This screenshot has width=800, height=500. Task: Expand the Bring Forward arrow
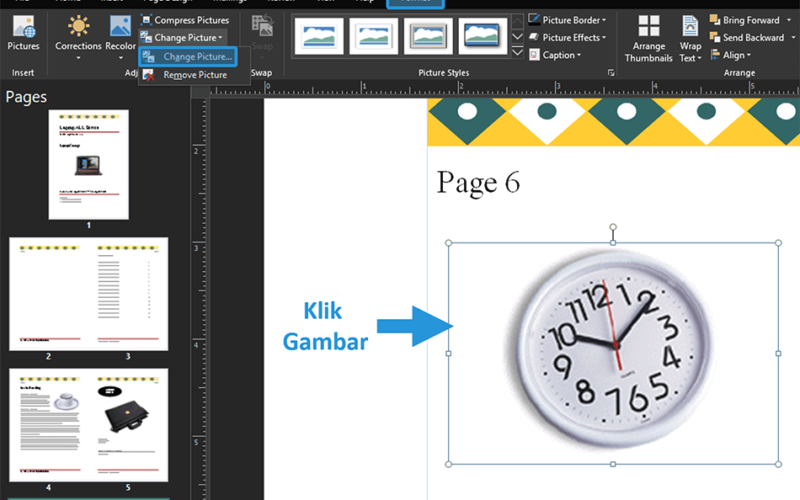click(x=789, y=20)
